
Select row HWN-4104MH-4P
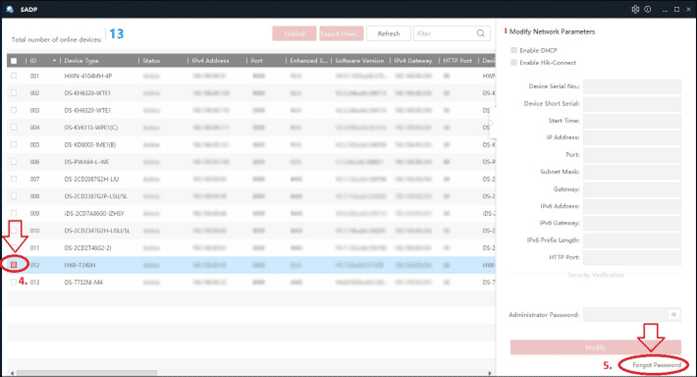[251, 76]
